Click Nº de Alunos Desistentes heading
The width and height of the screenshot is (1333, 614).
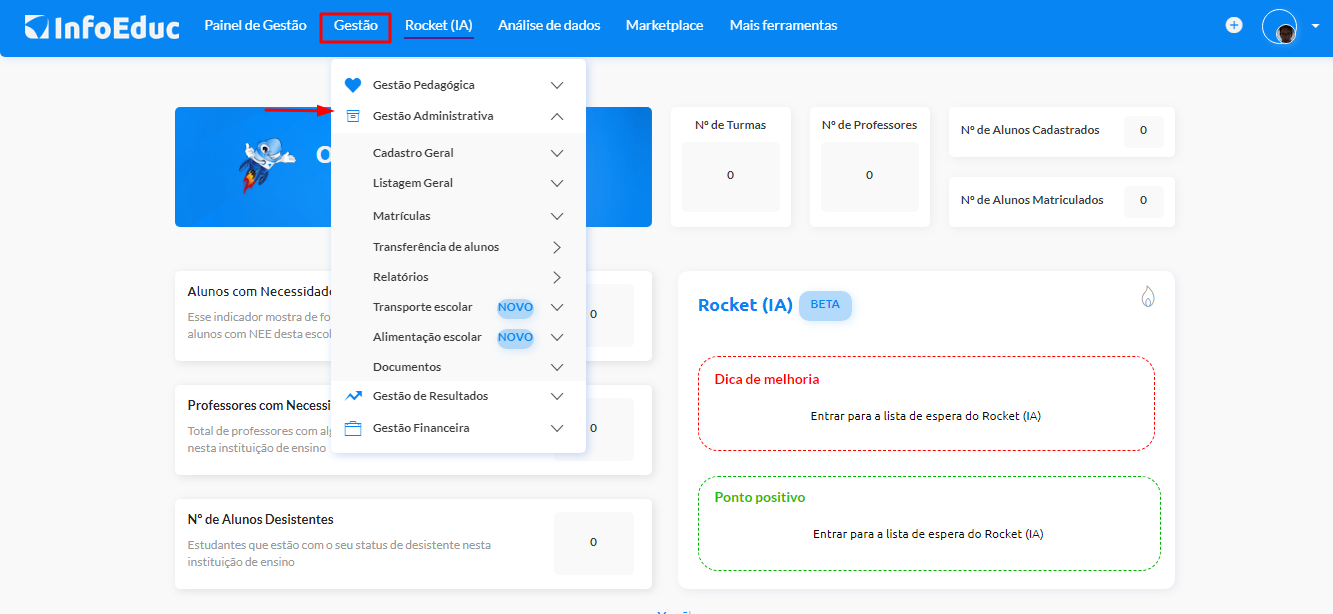tap(261, 520)
